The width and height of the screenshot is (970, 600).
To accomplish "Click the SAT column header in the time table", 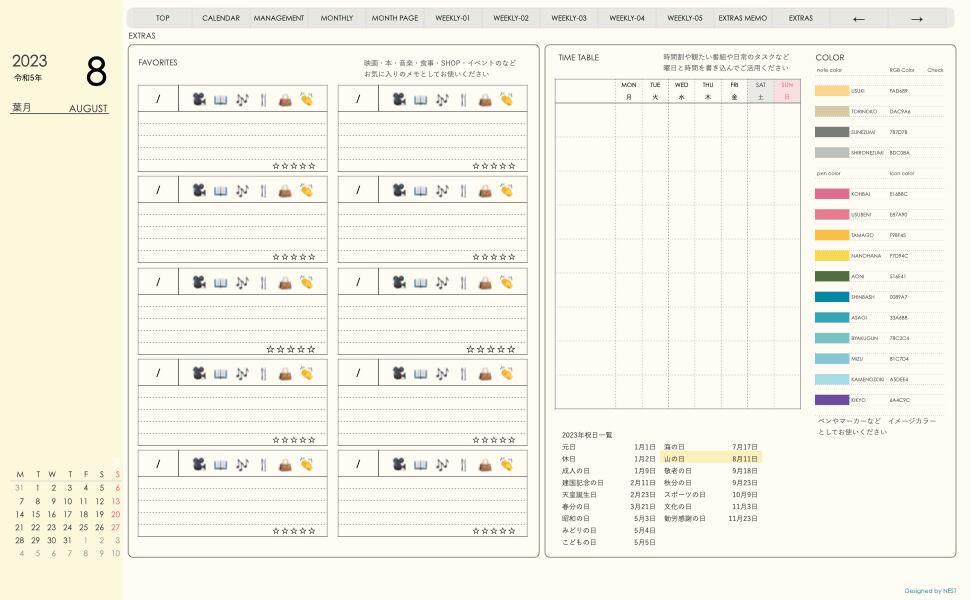I will point(760,91).
